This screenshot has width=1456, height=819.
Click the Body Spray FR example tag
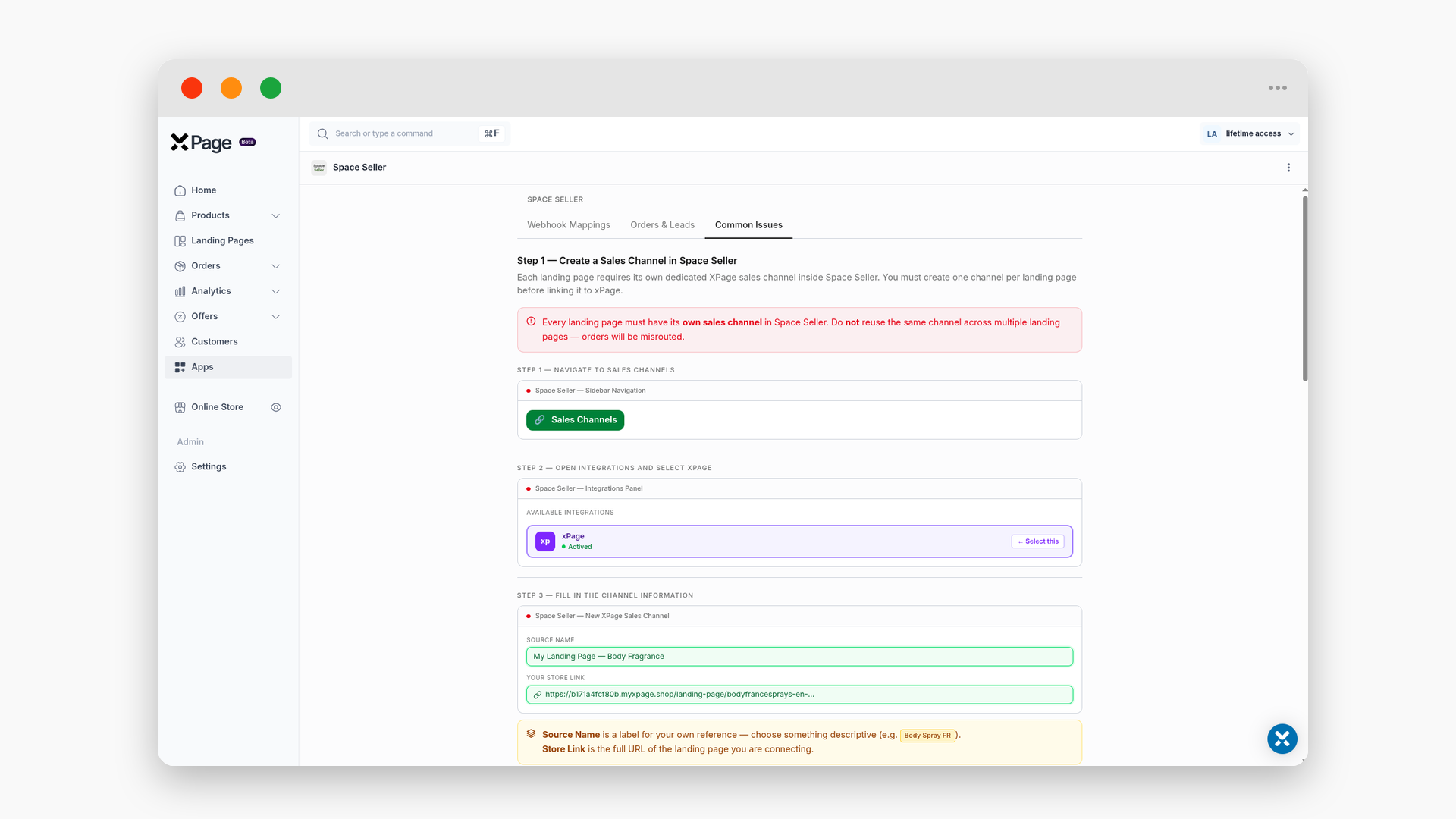927,736
